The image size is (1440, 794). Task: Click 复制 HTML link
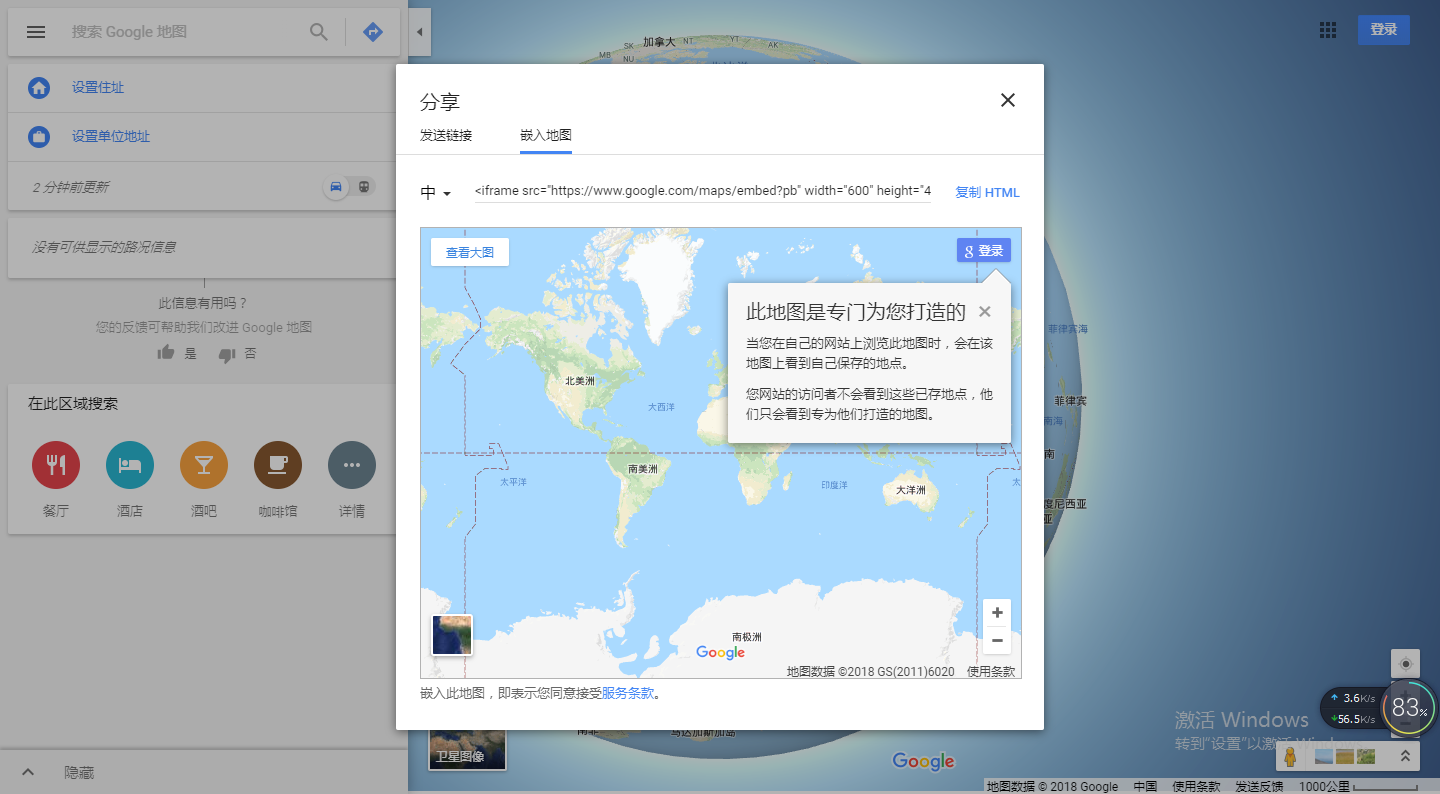pos(987,193)
